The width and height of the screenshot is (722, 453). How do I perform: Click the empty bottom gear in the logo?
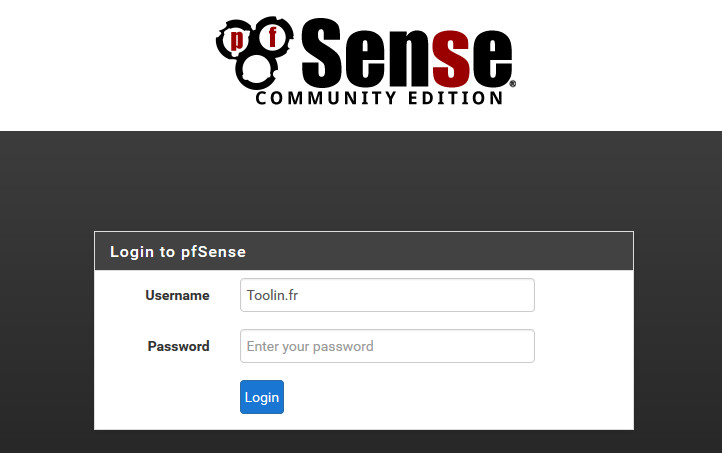pos(255,71)
